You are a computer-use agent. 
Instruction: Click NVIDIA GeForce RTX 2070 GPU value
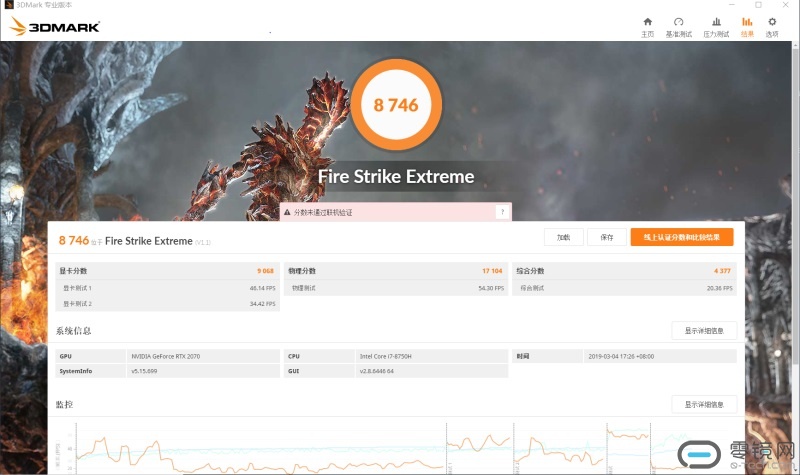tap(166, 357)
